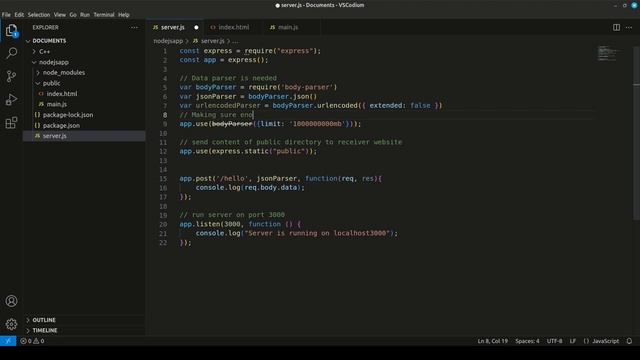Split the editor to the right
Viewport: 640px width, 360px height.
[616, 27]
